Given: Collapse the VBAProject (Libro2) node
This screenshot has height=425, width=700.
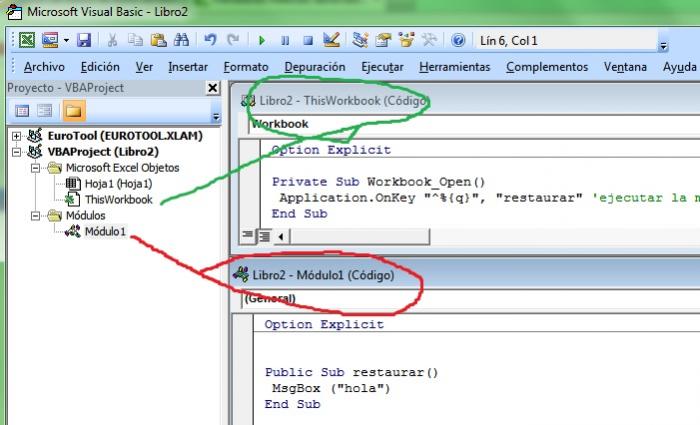Looking at the screenshot, I should coord(17,152).
